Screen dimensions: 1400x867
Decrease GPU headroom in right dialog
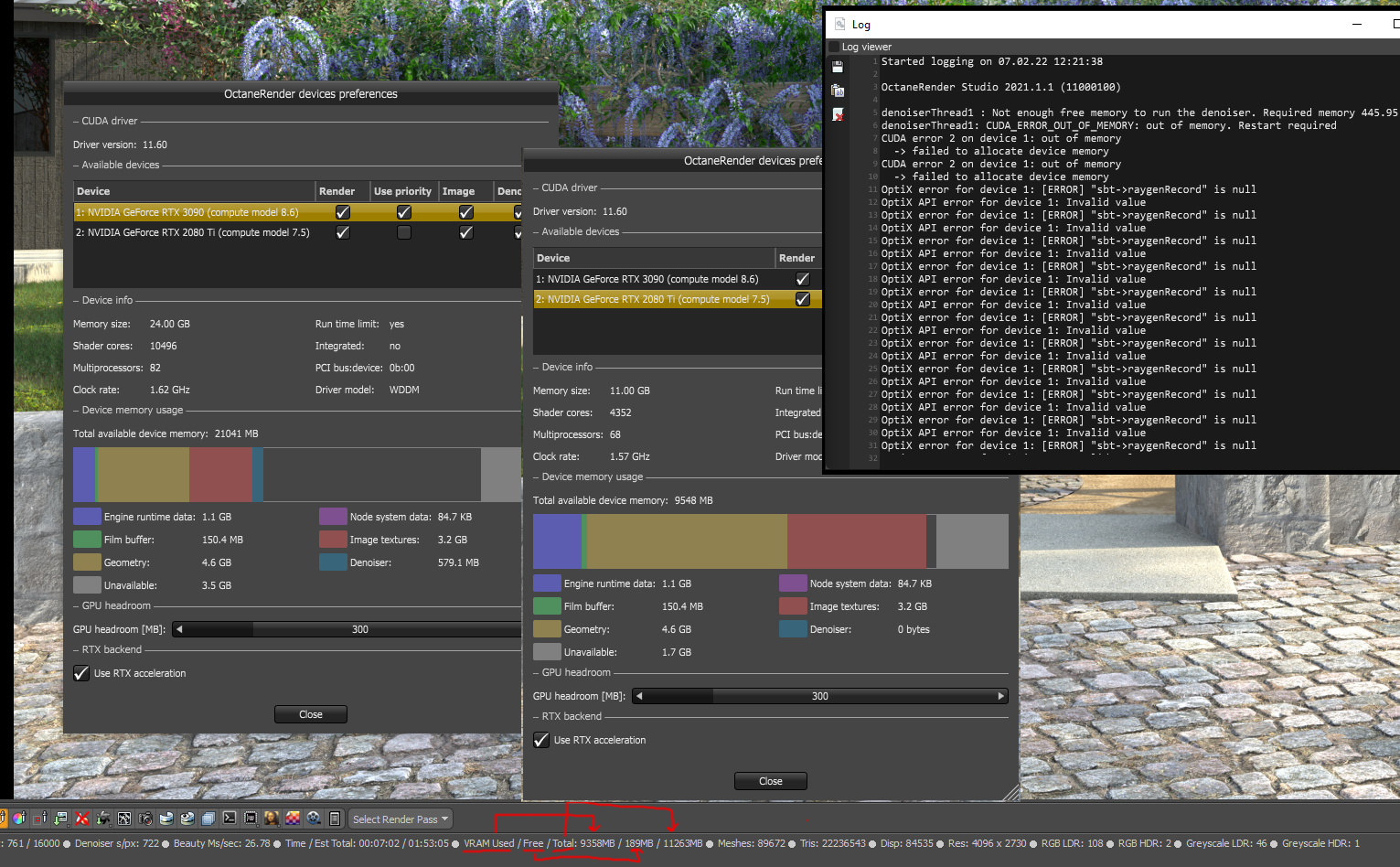639,696
